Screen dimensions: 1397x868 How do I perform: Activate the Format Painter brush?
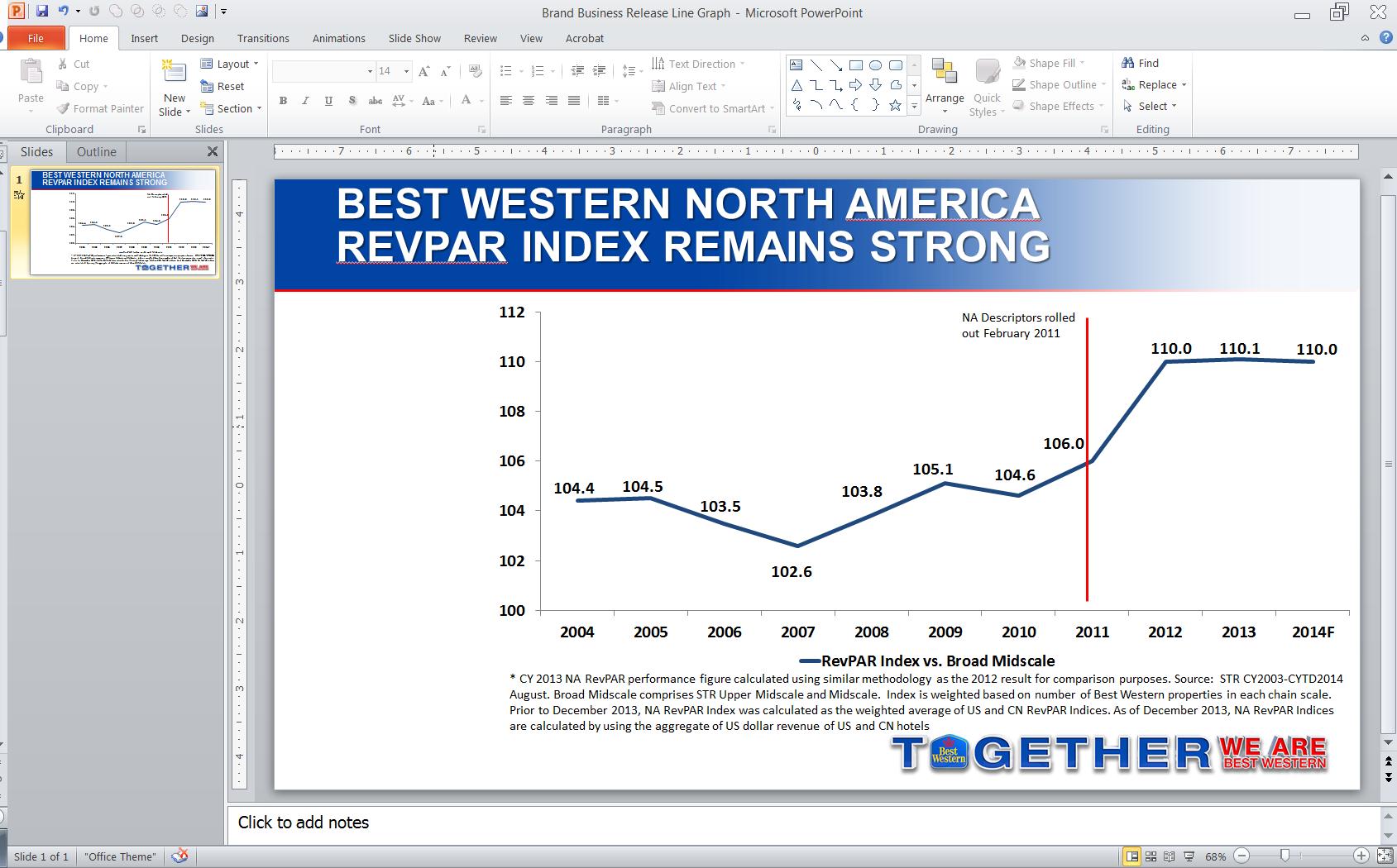(63, 108)
